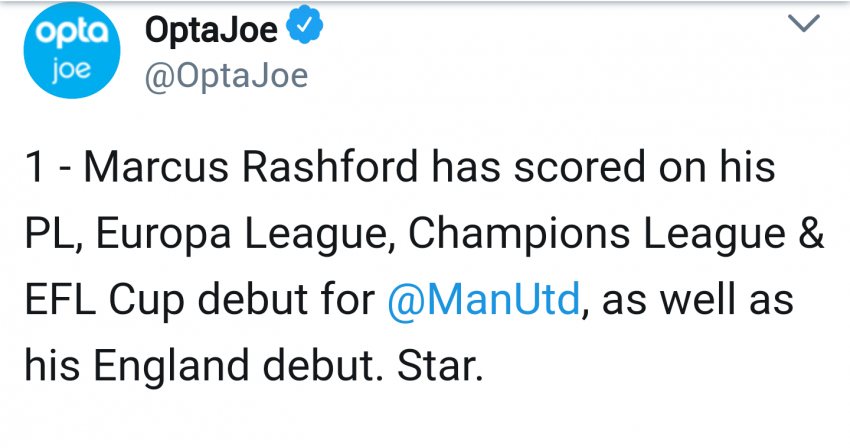Image resolution: width=850 pixels, height=448 pixels.
Task: Select the @OptaJoe handle text
Action: (226, 75)
